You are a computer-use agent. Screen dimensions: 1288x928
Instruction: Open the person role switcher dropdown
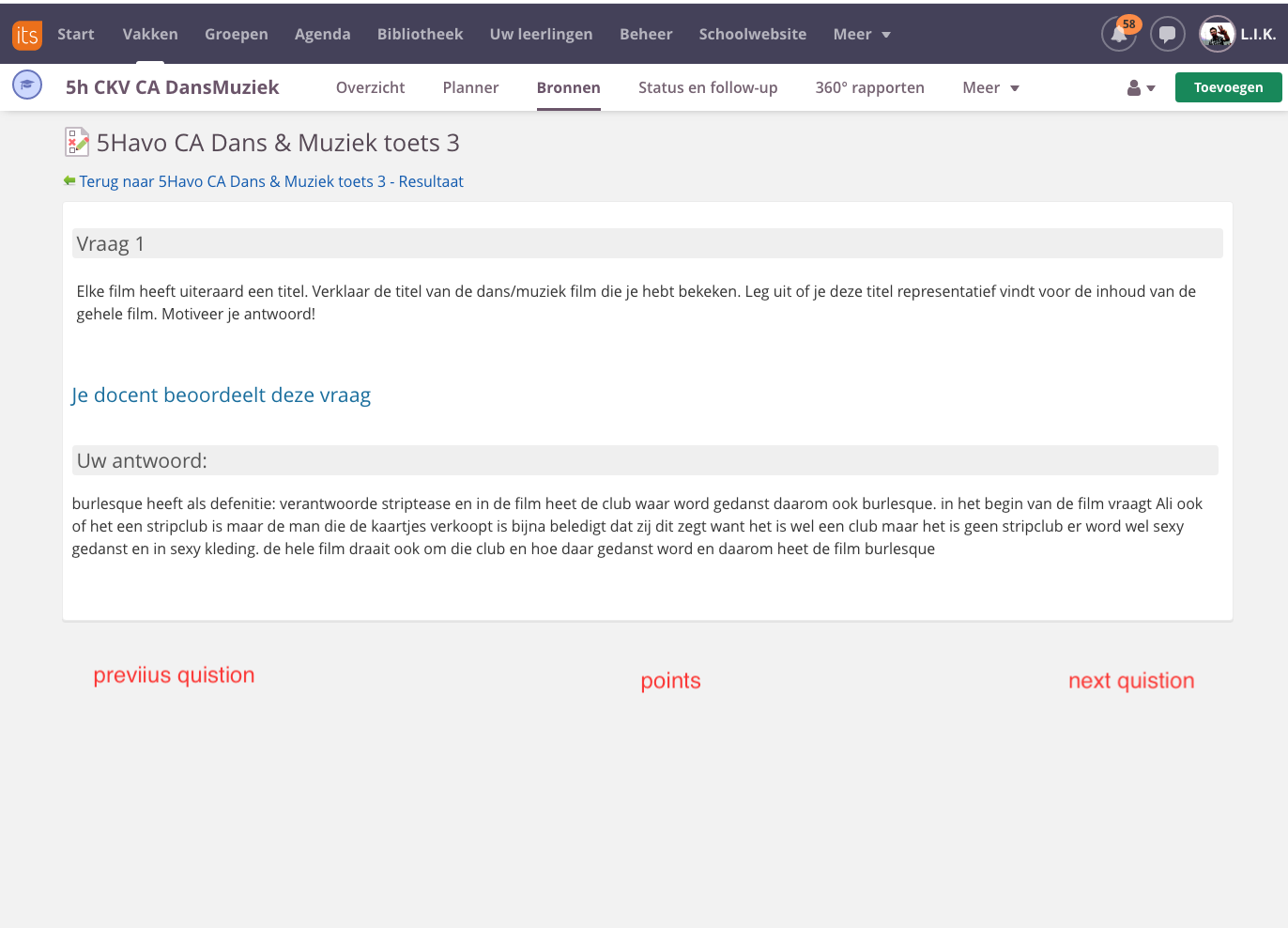point(1141,88)
